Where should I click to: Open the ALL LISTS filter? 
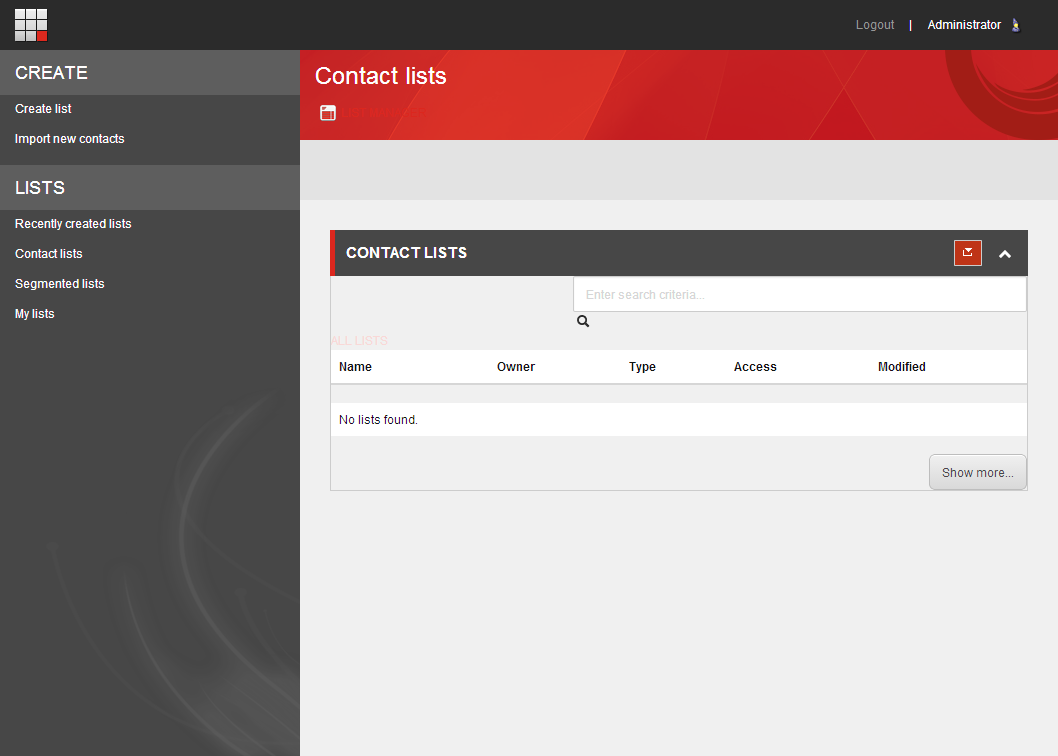tap(359, 340)
